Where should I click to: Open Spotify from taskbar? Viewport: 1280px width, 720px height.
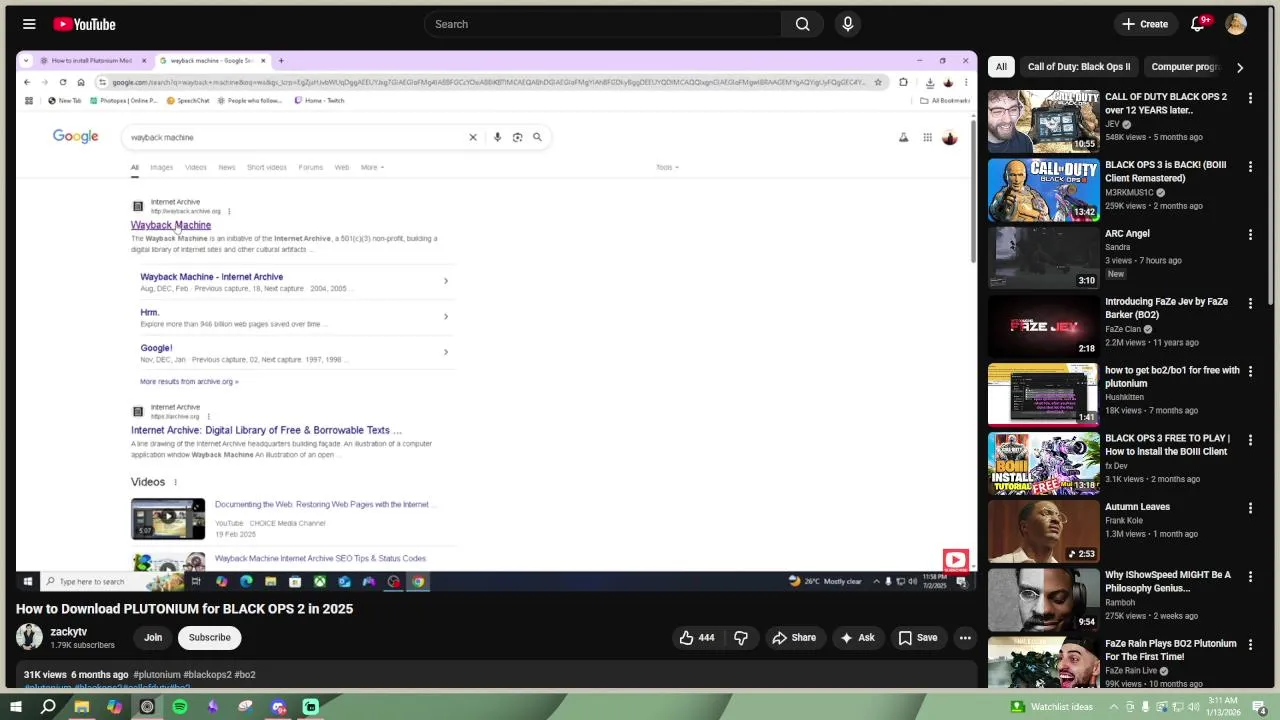coord(180,707)
